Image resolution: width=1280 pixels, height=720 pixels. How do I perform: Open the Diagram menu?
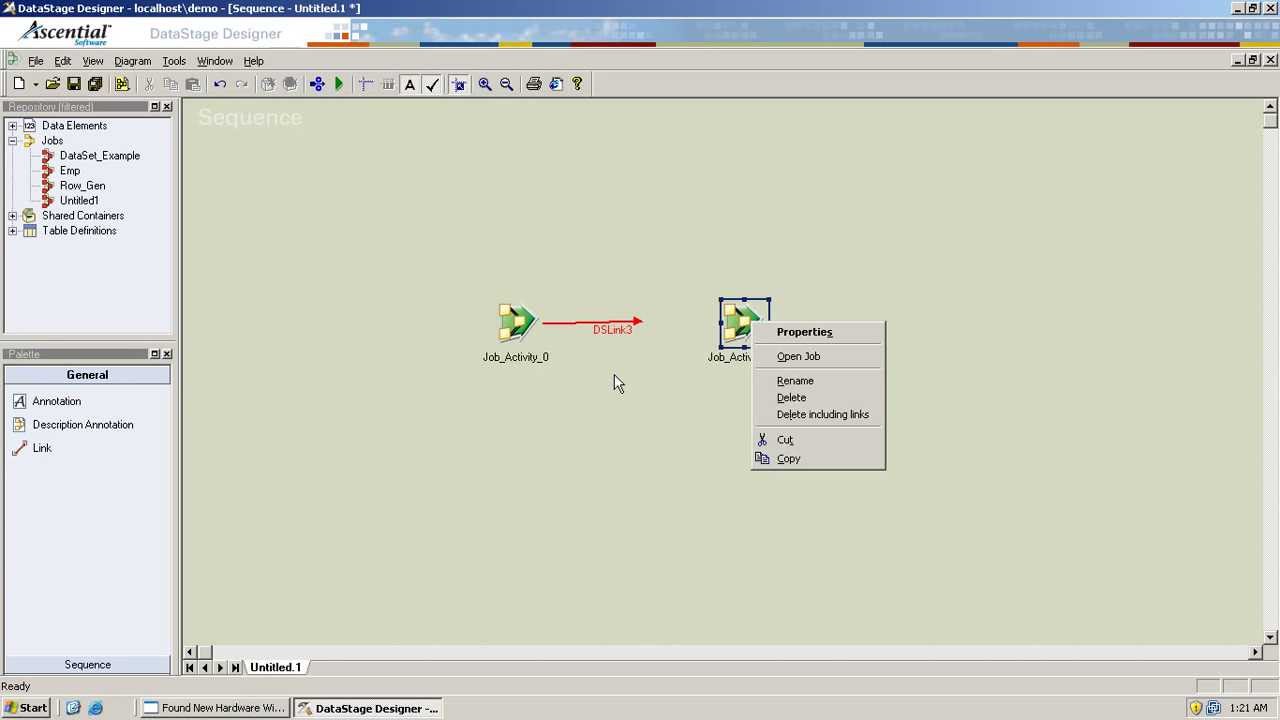click(x=132, y=61)
